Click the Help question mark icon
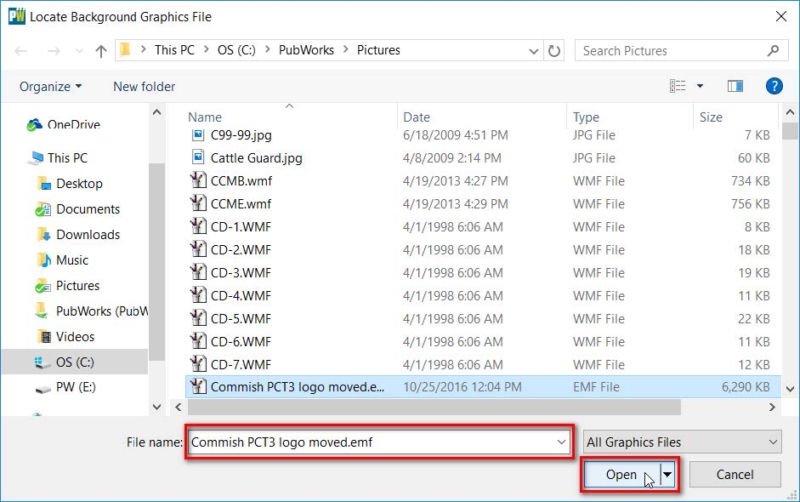This screenshot has height=502, width=800. click(x=773, y=87)
